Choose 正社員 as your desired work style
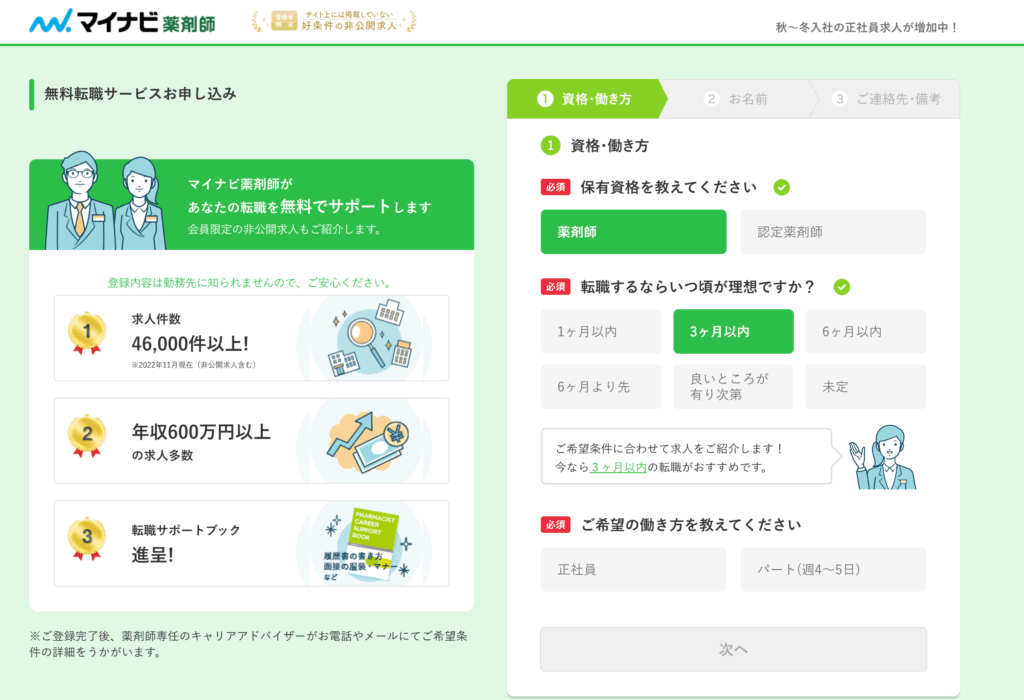1024x700 pixels. coord(633,569)
